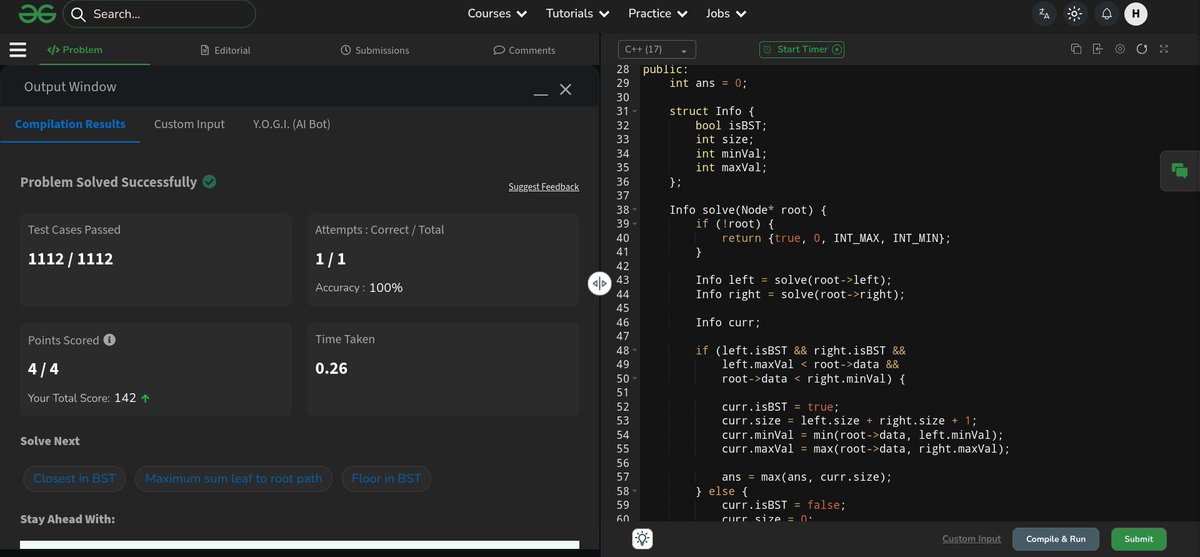1200x557 pixels.
Task: Open the profile avatar H
Action: [1135, 14]
